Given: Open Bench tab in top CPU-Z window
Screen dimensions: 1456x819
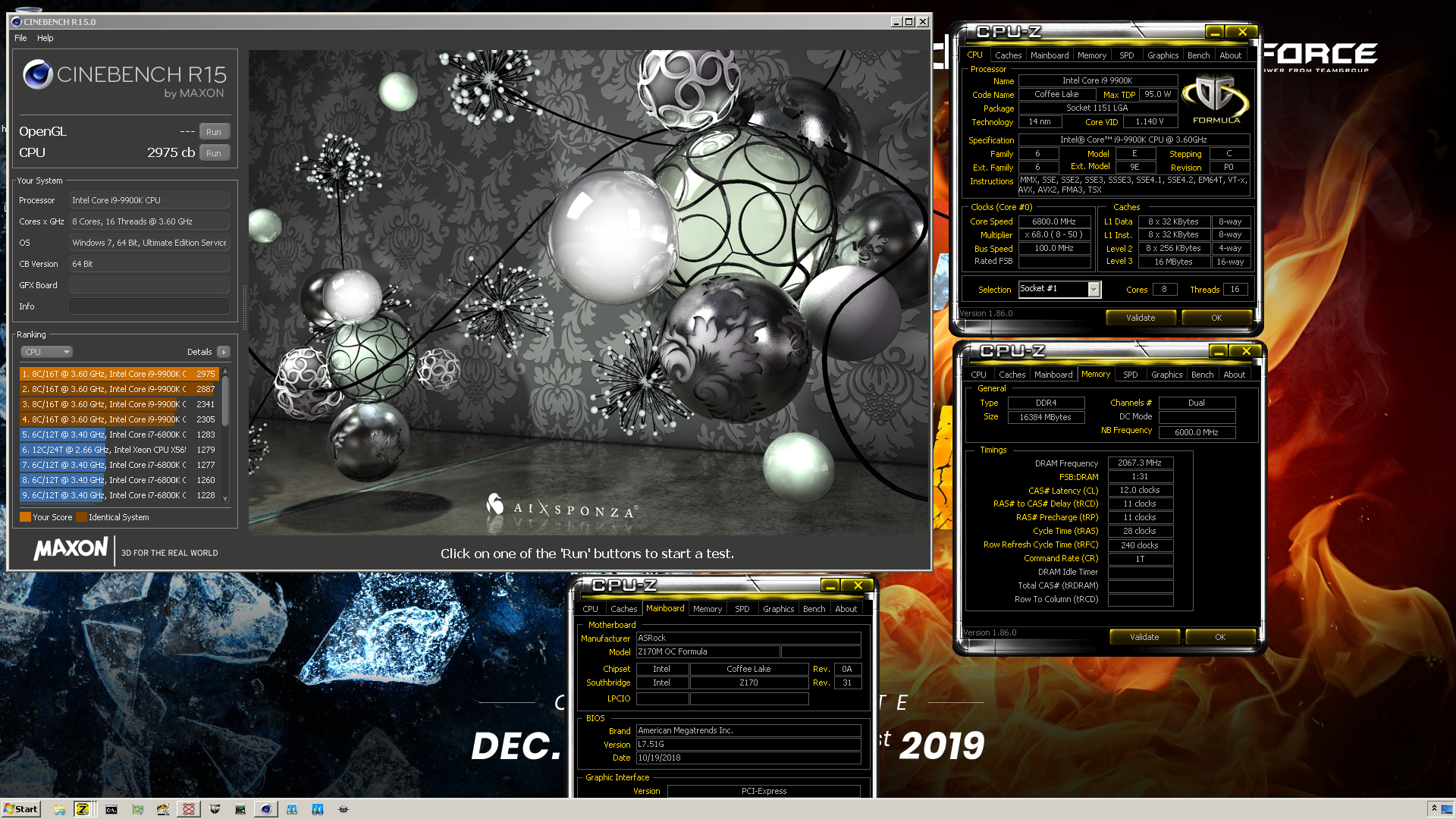Looking at the screenshot, I should (1198, 55).
